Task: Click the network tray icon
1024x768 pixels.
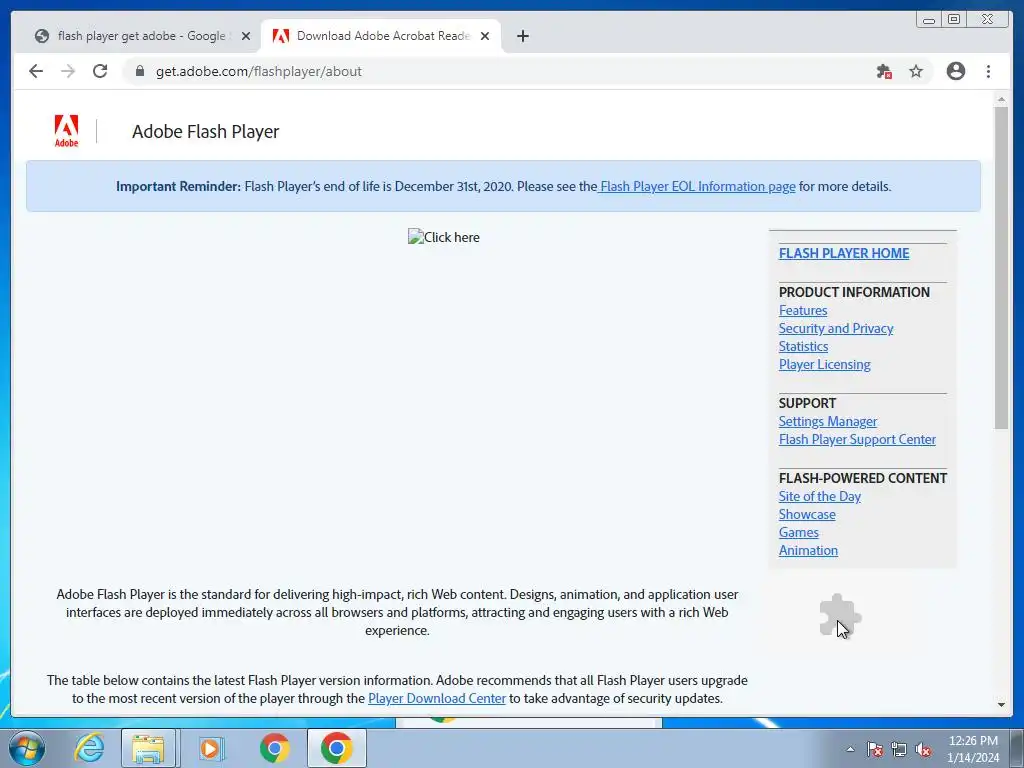Action: pos(899,749)
